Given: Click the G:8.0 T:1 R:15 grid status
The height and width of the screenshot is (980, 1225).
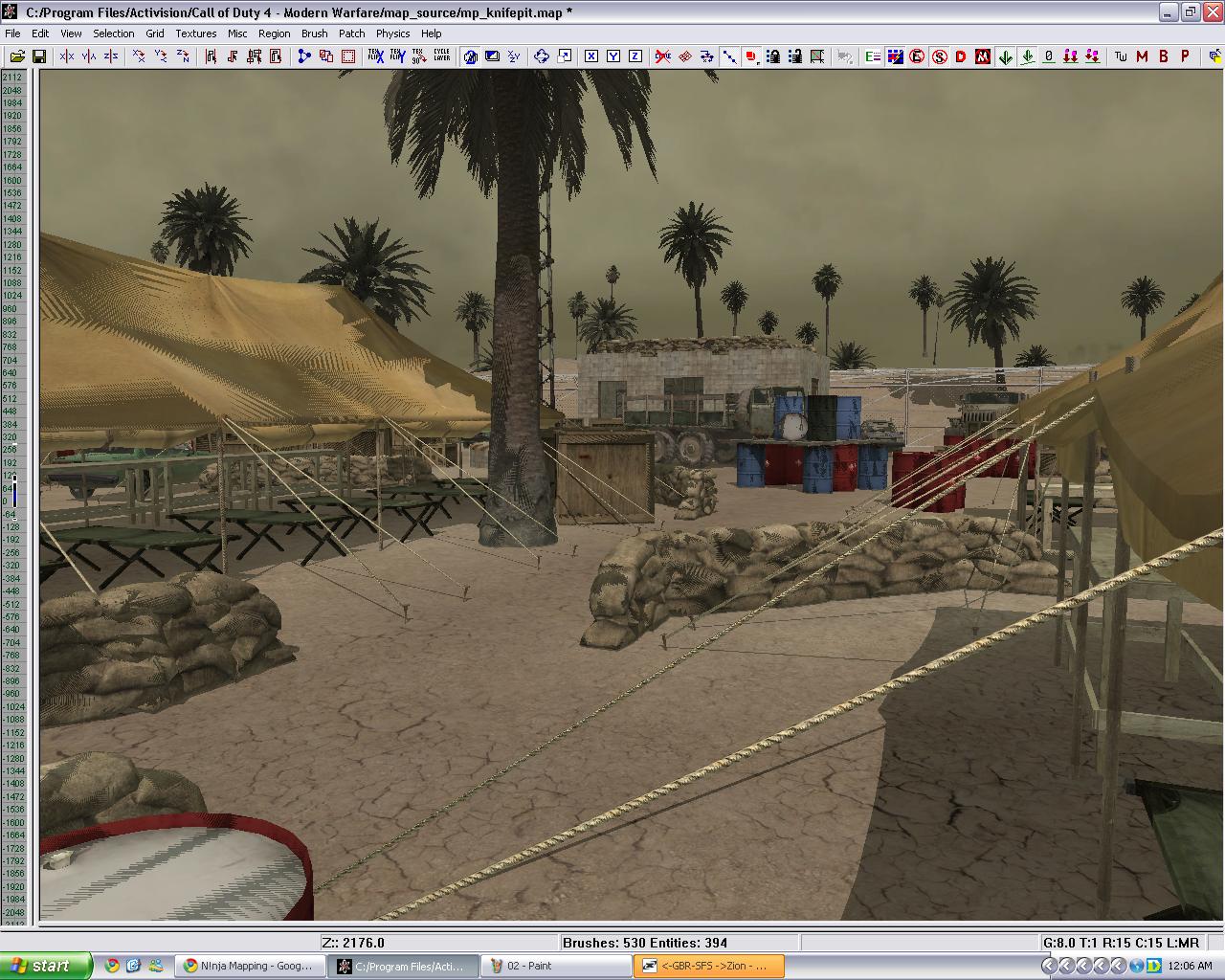Looking at the screenshot, I should click(x=1121, y=943).
